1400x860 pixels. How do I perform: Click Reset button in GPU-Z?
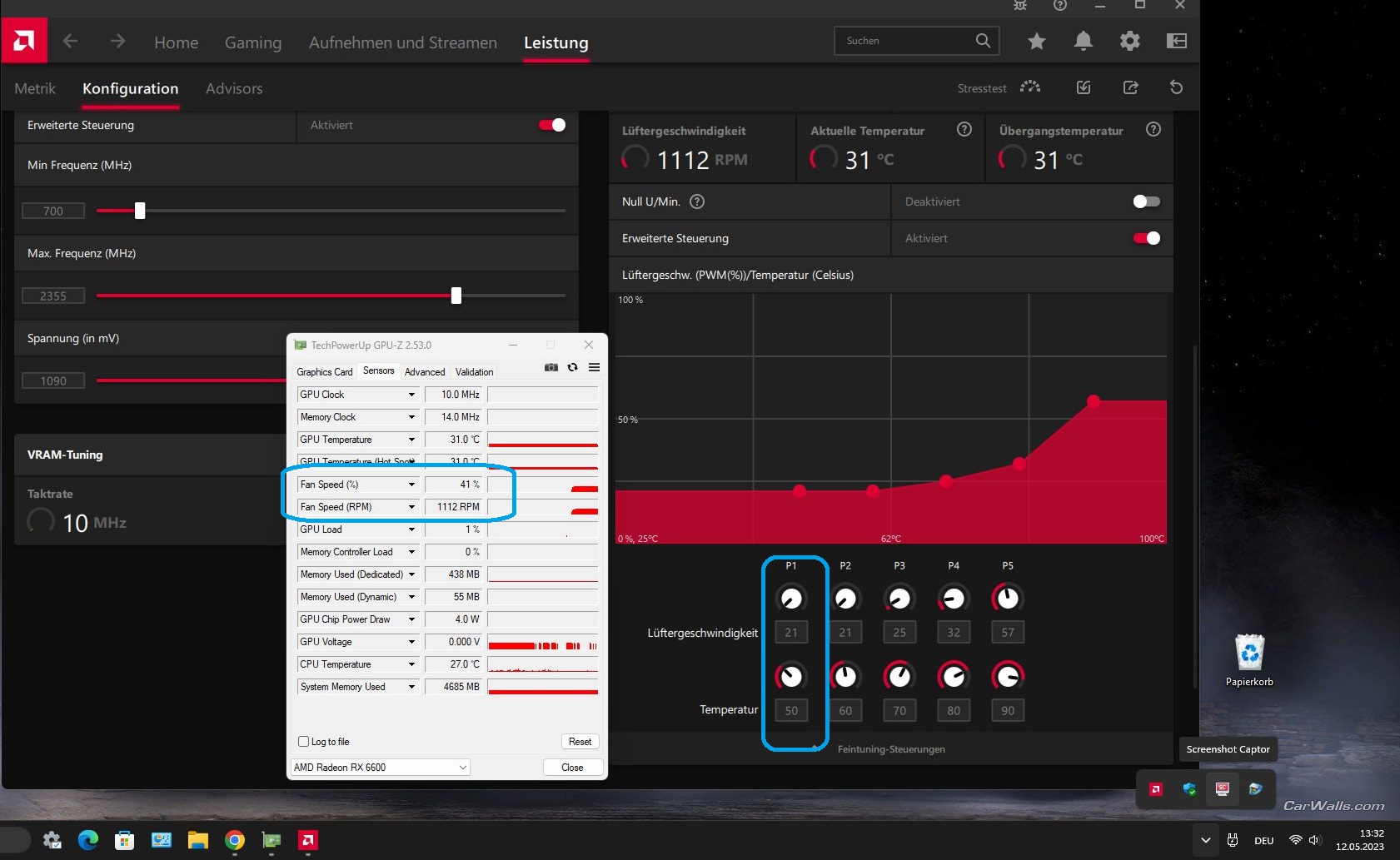click(580, 742)
